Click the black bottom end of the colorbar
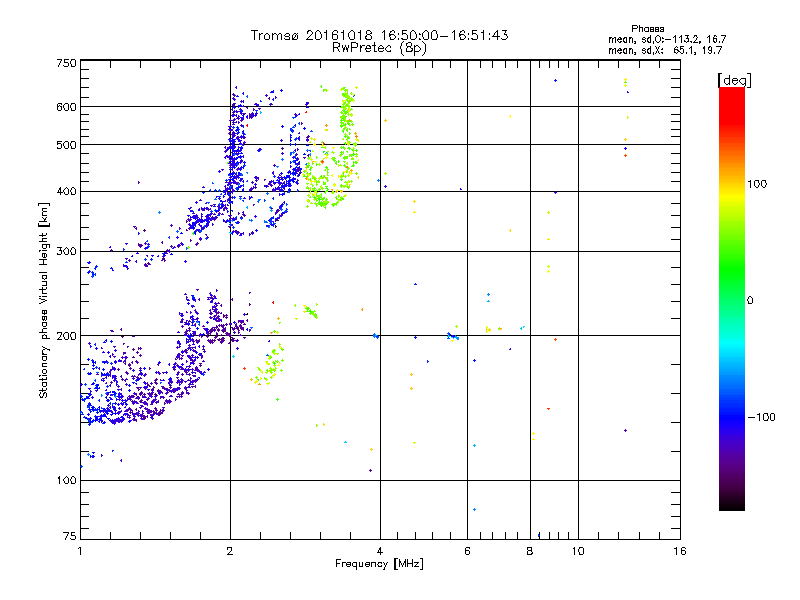 tap(732, 503)
